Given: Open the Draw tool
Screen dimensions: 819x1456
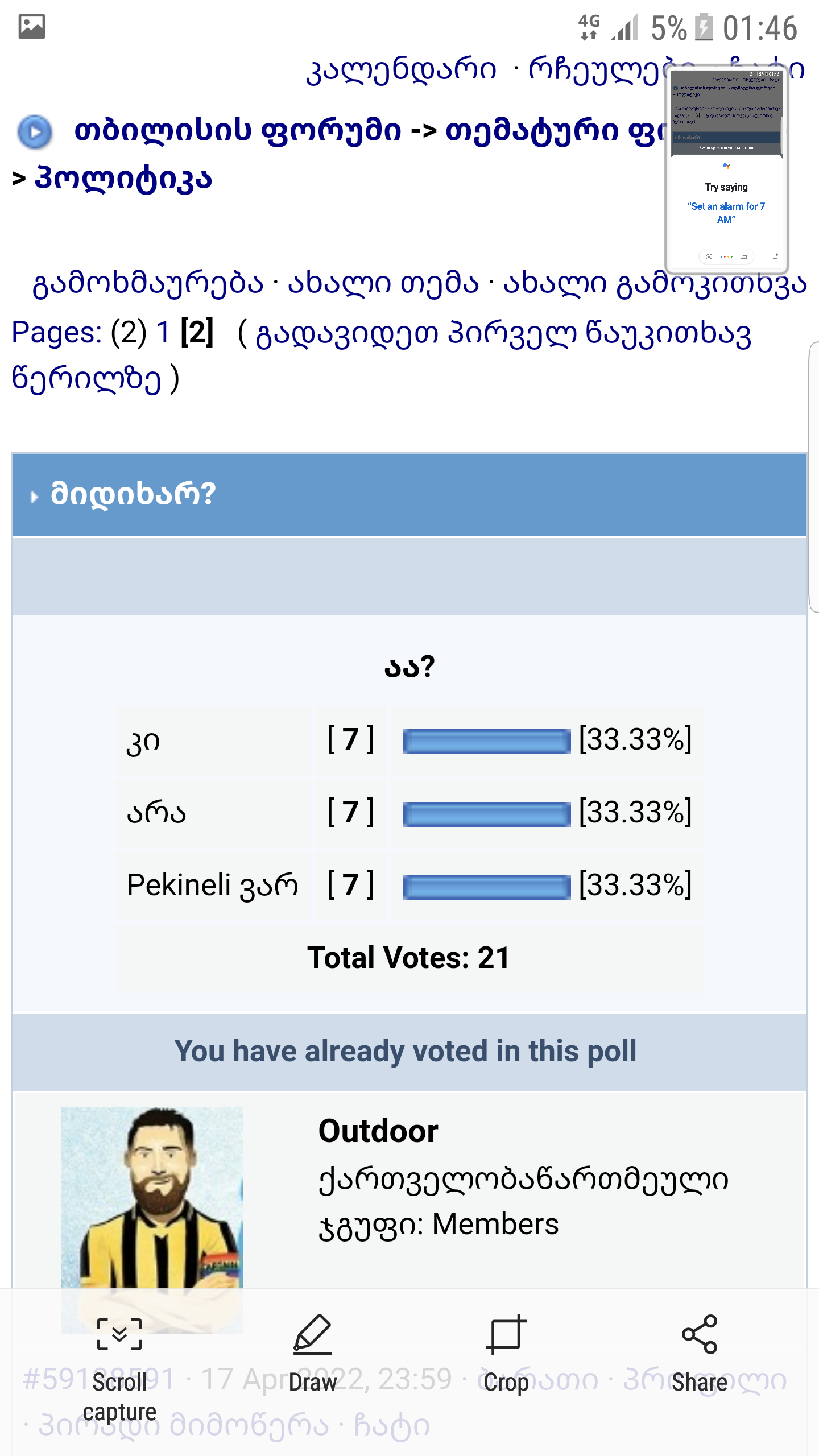Looking at the screenshot, I should (312, 1334).
